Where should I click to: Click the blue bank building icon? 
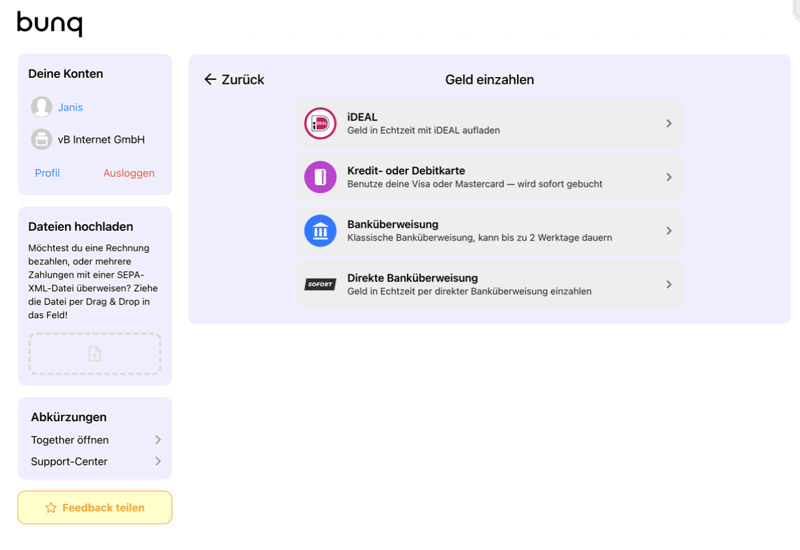tap(320, 231)
